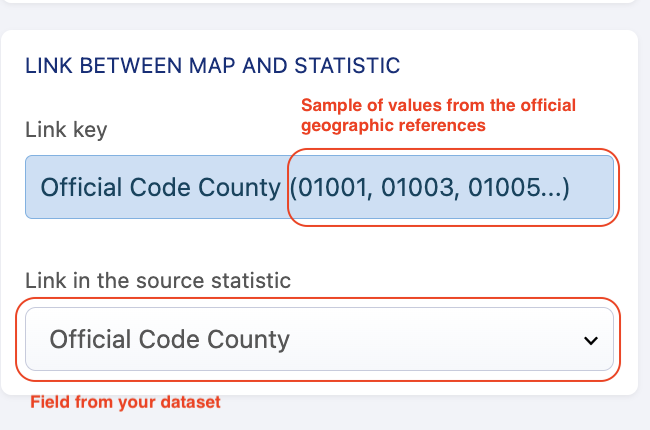Image resolution: width=650 pixels, height=430 pixels.
Task: Click the Link in the source statistic label
Action: coord(158,281)
